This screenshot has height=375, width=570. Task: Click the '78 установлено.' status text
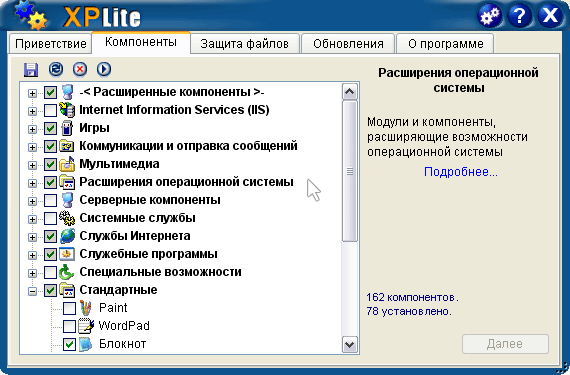[x=409, y=311]
